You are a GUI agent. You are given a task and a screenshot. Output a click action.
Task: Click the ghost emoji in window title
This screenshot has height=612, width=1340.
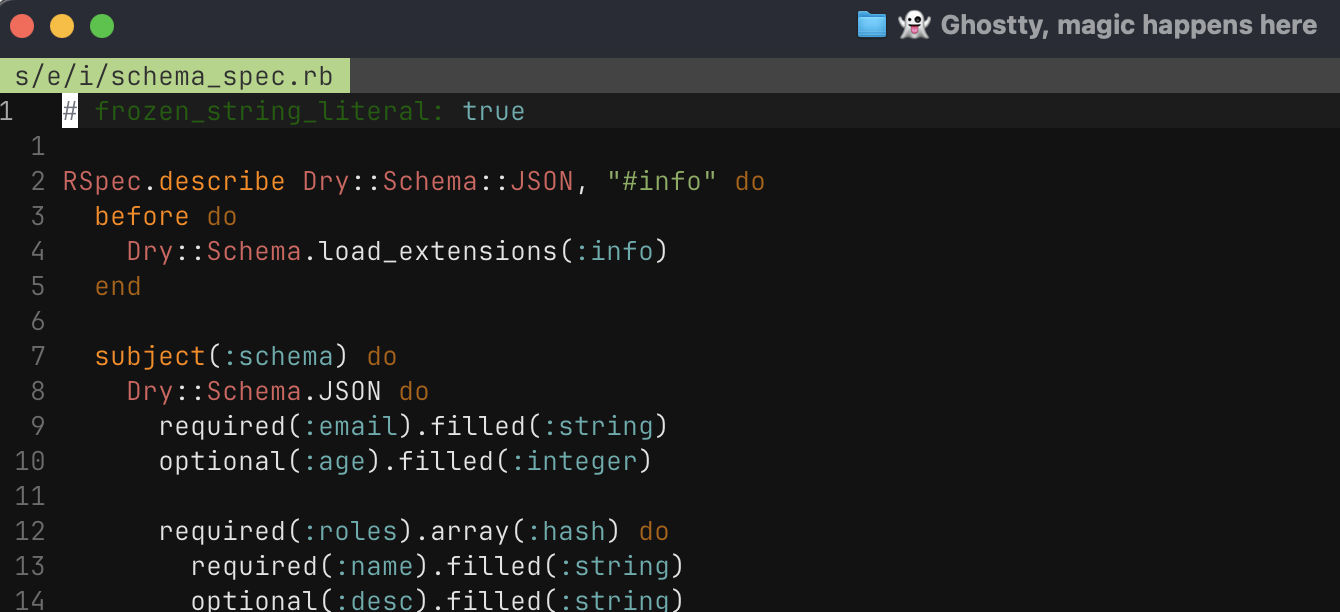pos(913,25)
